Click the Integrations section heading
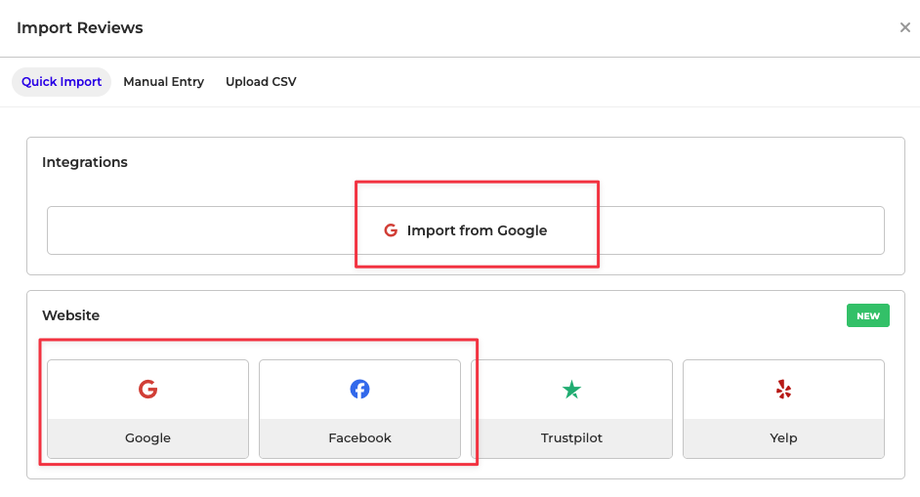Viewport: 920px width, 497px height. point(85,162)
